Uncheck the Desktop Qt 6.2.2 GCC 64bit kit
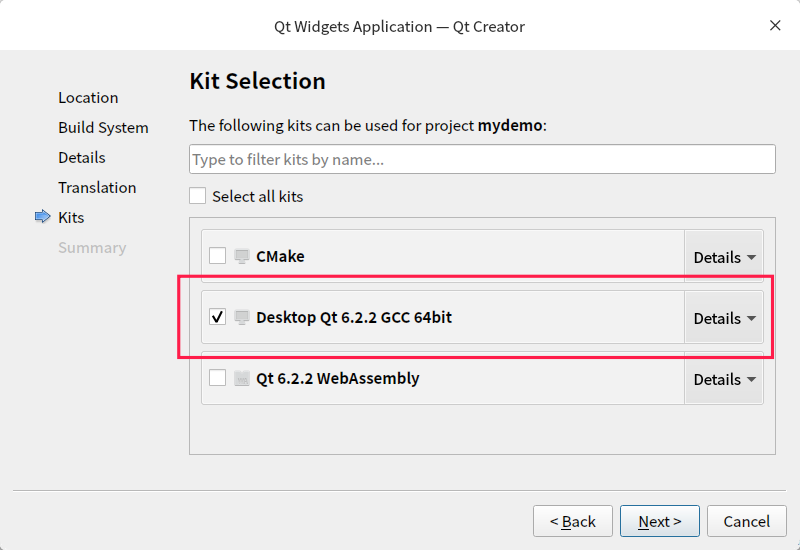 click(217, 317)
